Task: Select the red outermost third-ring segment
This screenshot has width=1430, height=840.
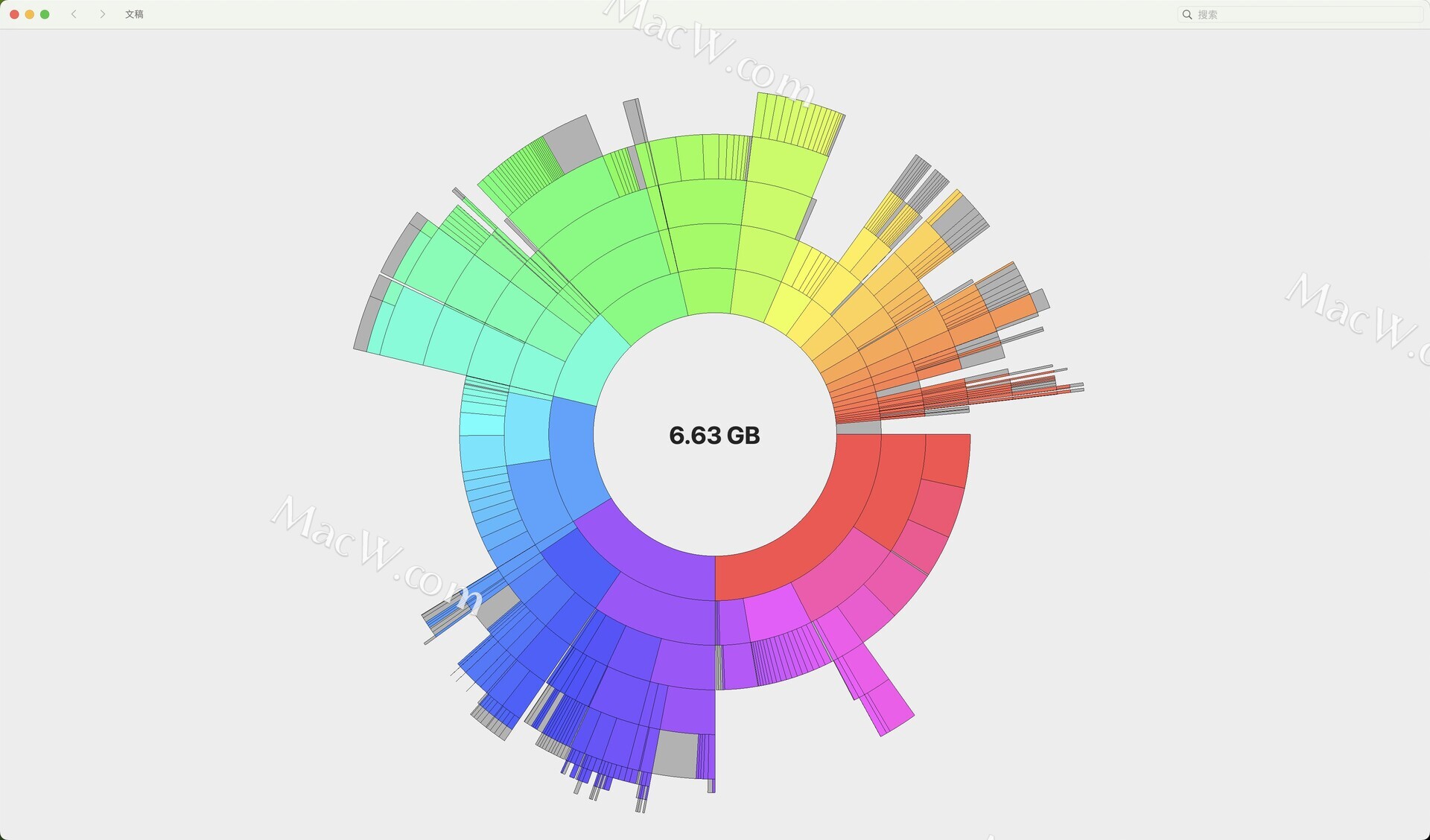Action: click(x=947, y=459)
